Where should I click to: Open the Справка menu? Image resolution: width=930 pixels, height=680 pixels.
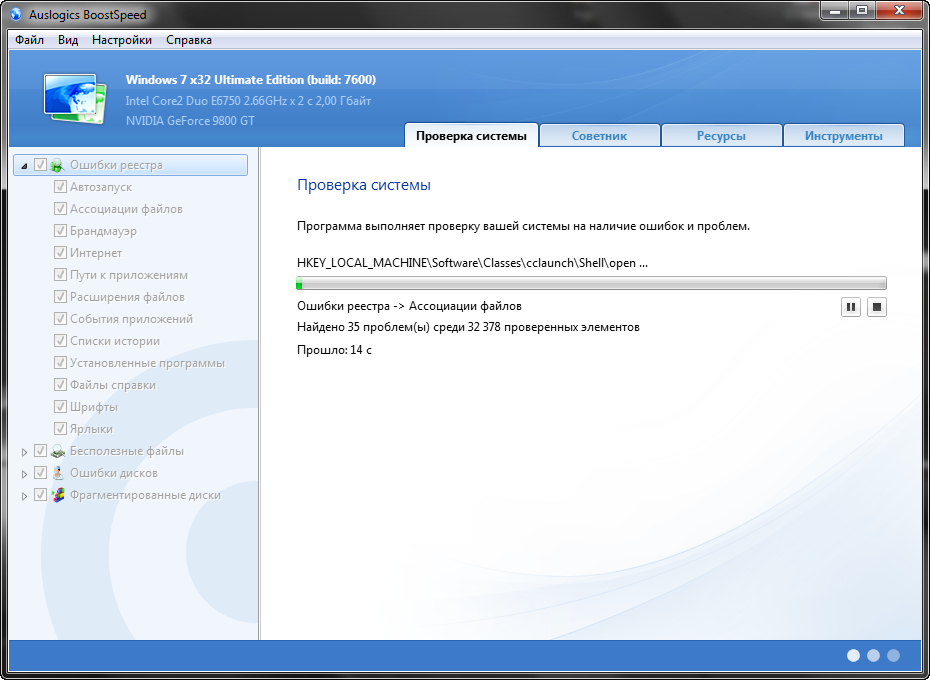coord(189,40)
